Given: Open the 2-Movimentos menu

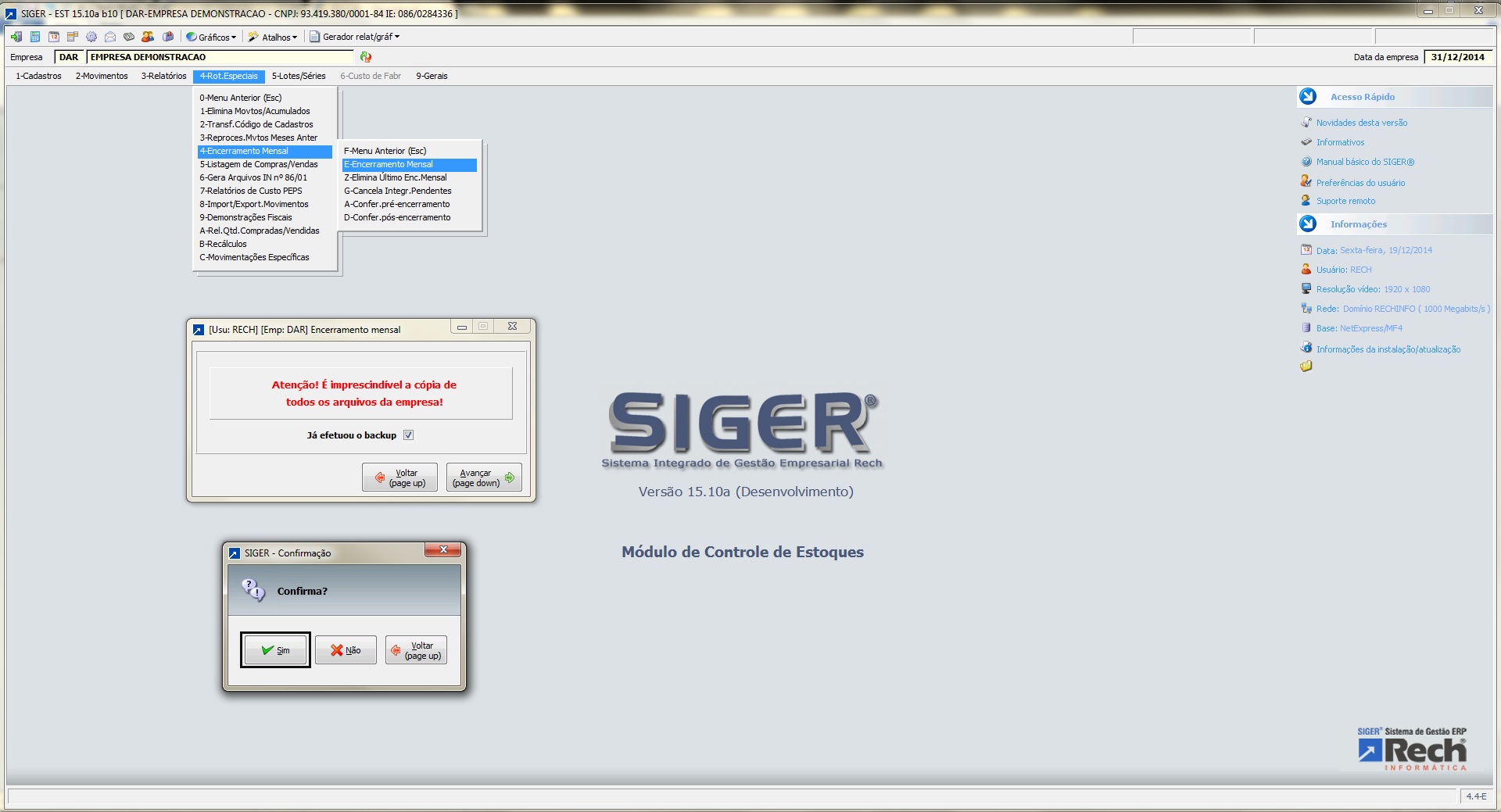Looking at the screenshot, I should tap(102, 76).
